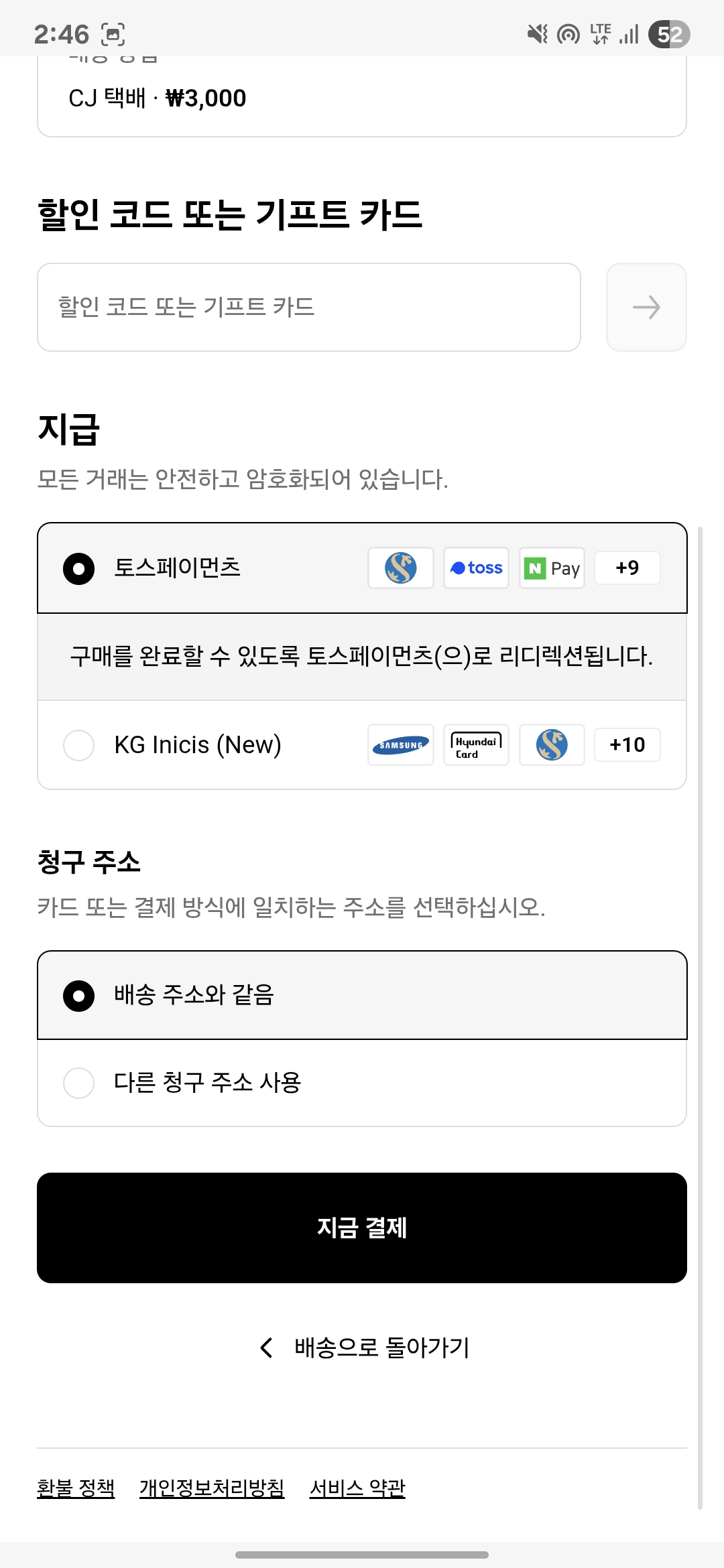Expand the +9 more payment methods badge
The width and height of the screenshot is (724, 1568).
(x=627, y=568)
